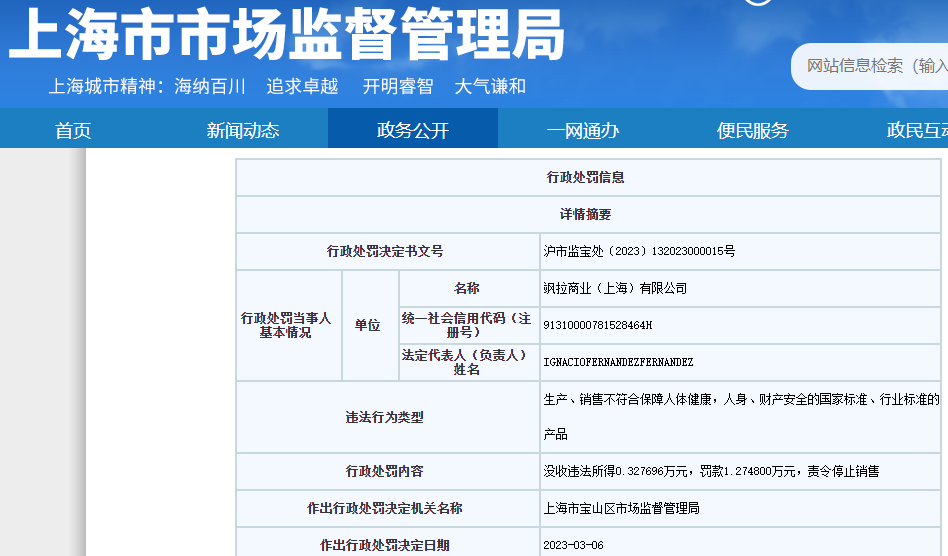The width and height of the screenshot is (948, 556).
Task: Select the 政务公开 navigation tab
Action: point(413,129)
